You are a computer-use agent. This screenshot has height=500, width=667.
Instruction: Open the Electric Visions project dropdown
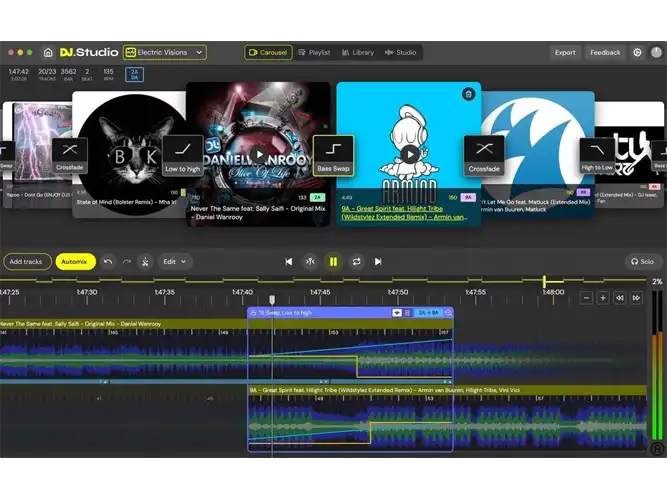tap(165, 52)
